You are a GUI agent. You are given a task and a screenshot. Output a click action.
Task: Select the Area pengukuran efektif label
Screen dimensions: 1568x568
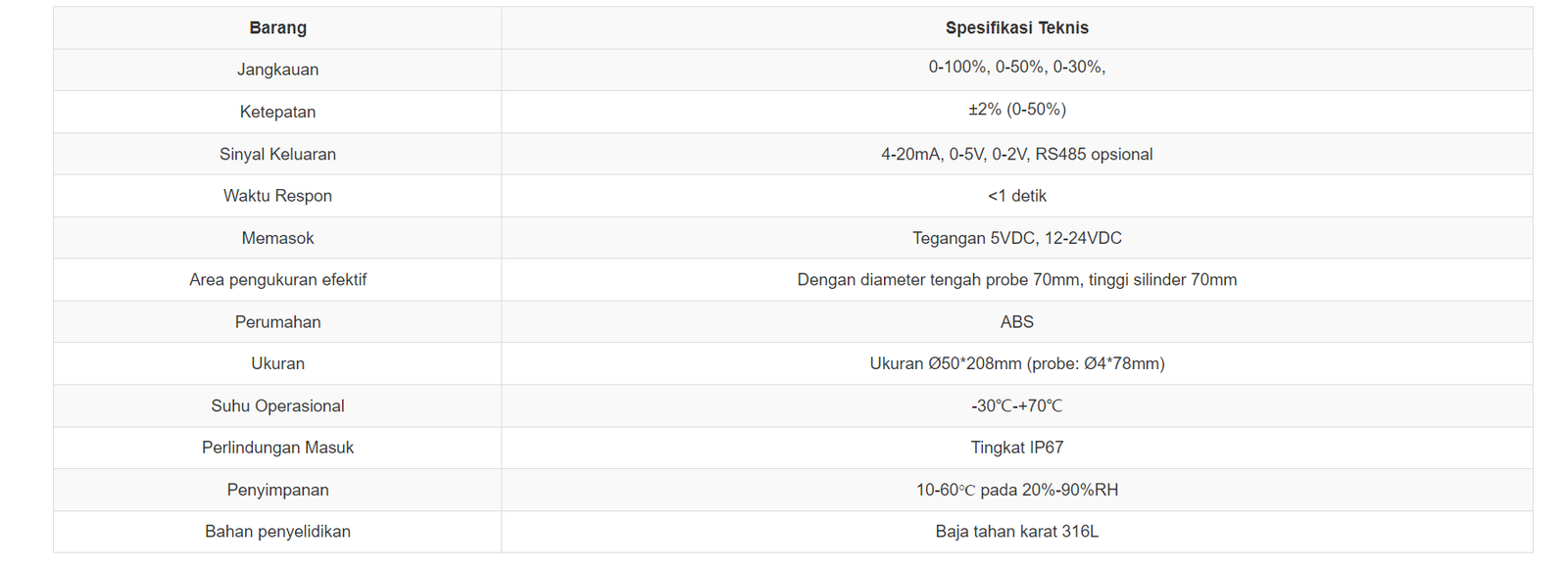point(277,280)
